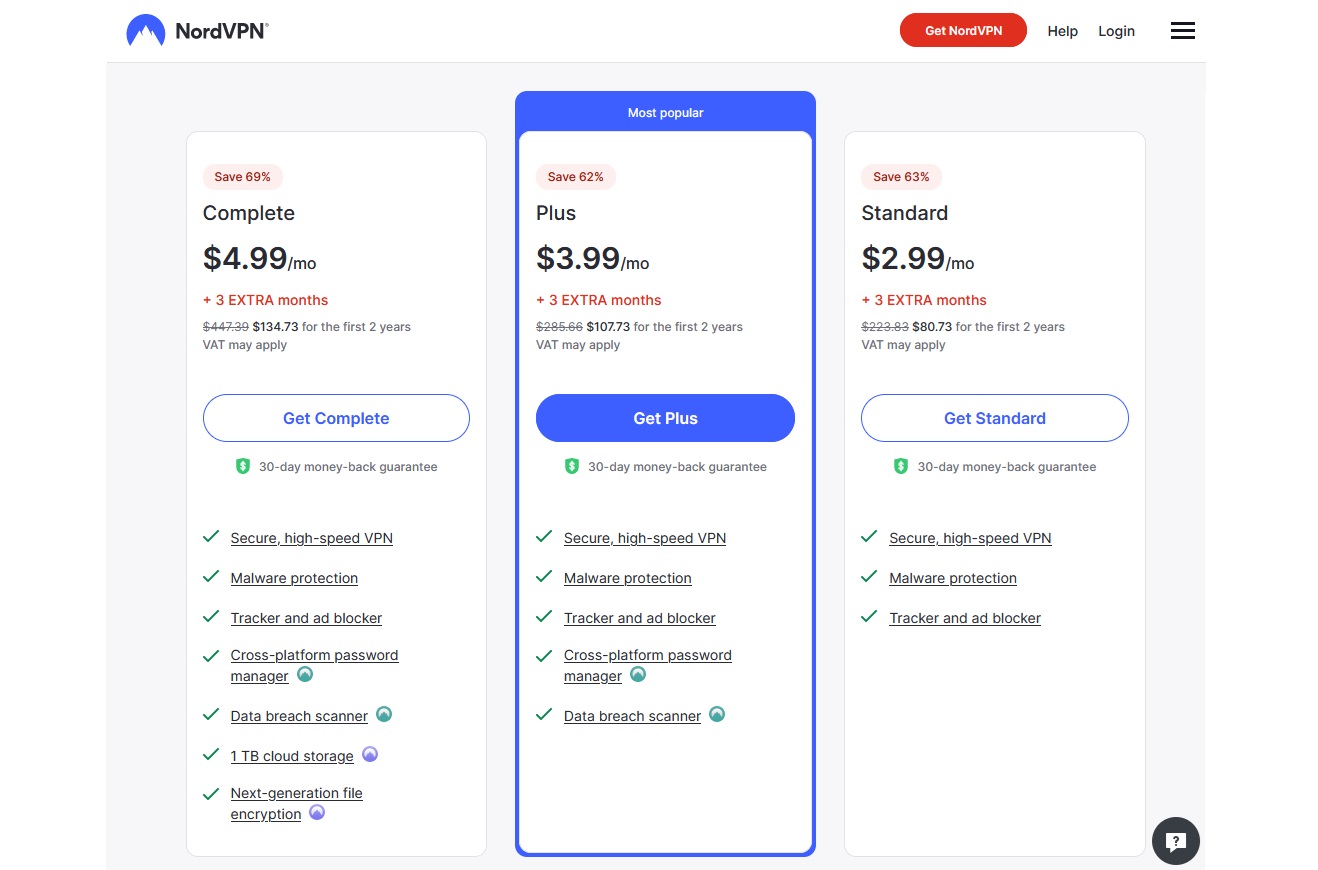Click the red Get NordVPN button
The height and width of the screenshot is (870, 1318).
[963, 31]
